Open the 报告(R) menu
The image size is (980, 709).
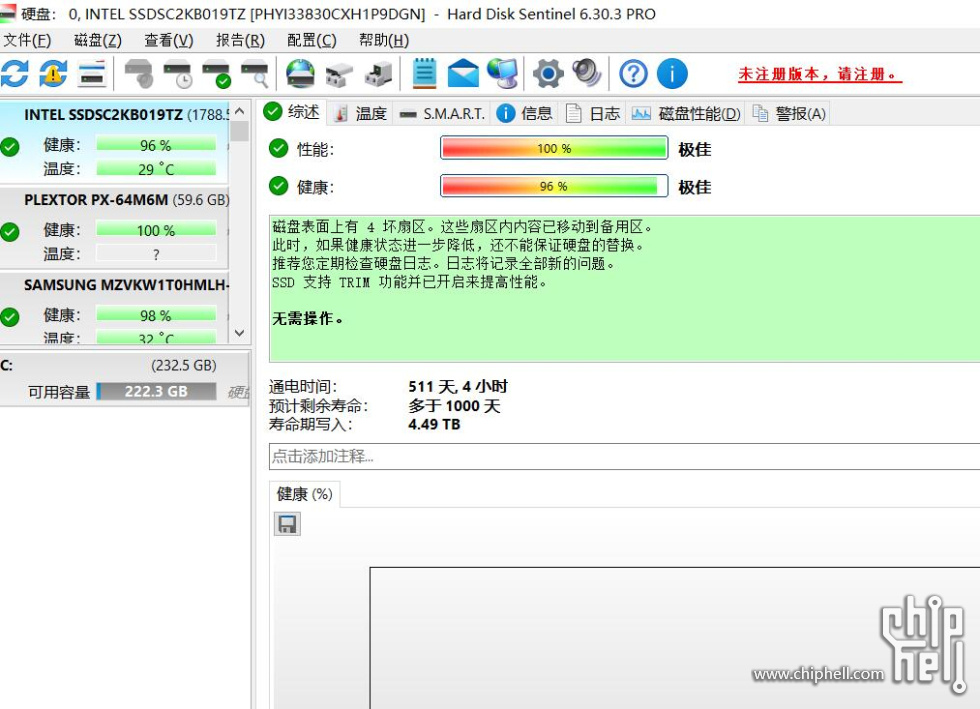[x=240, y=40]
